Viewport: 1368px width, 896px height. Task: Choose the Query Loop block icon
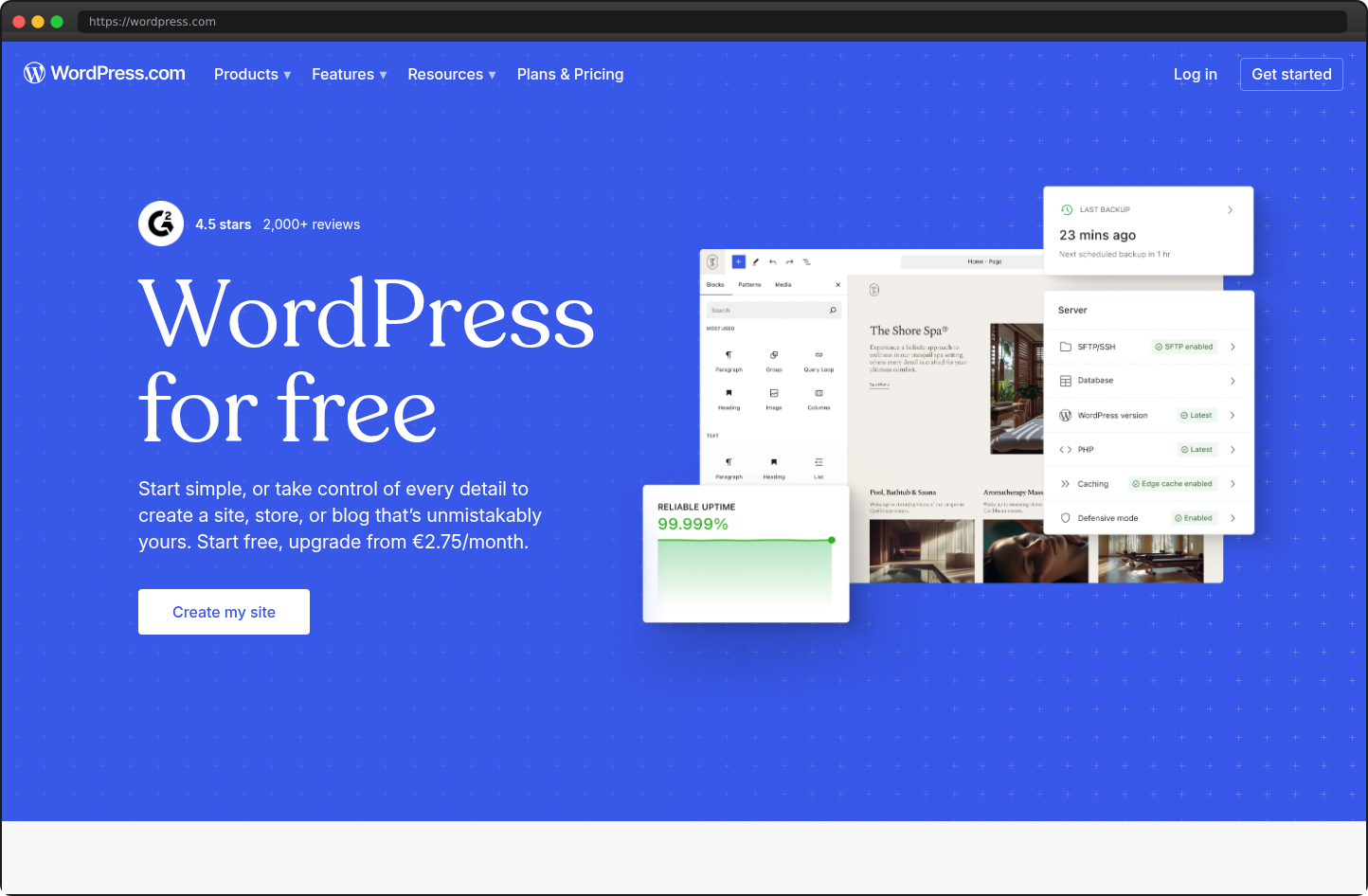tap(819, 355)
